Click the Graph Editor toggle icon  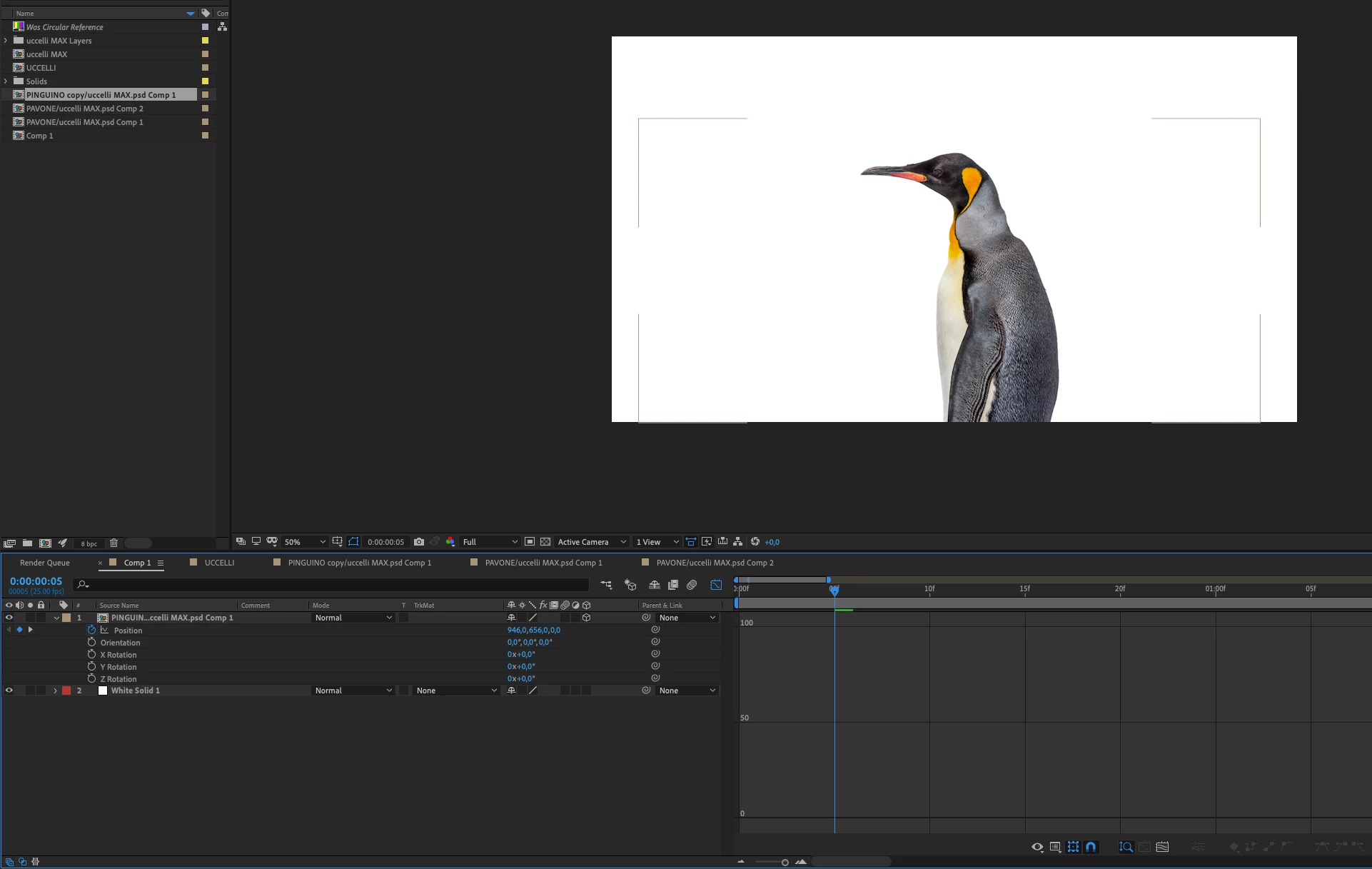pyautogui.click(x=716, y=585)
